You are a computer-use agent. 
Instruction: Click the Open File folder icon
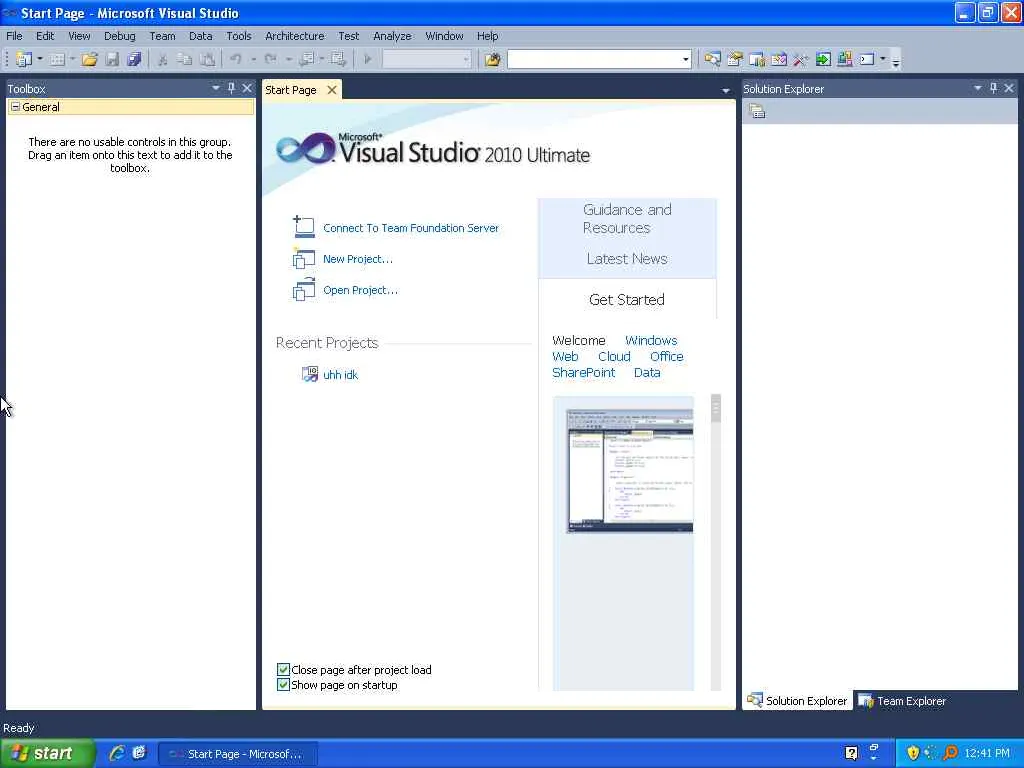[x=89, y=59]
